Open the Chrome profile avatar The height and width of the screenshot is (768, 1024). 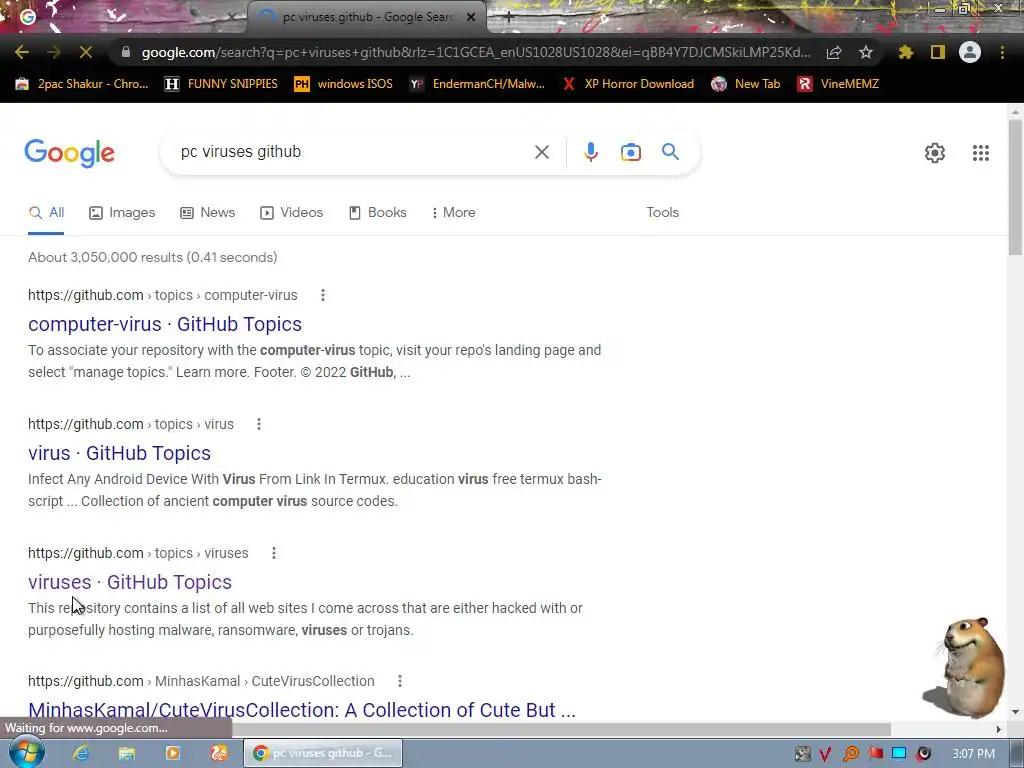click(970, 52)
